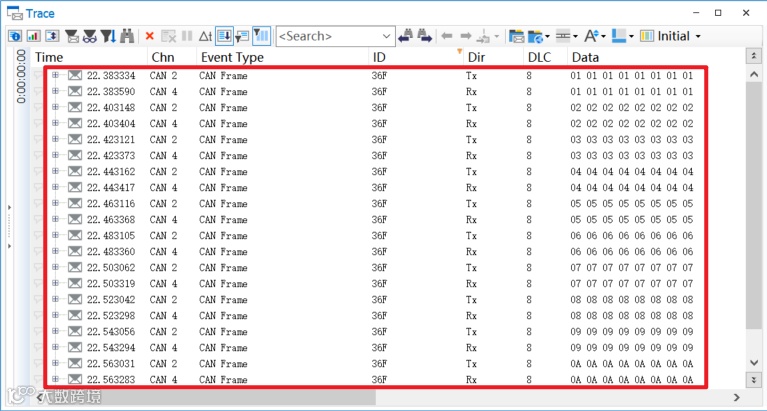The height and width of the screenshot is (411, 767).
Task: Select the CAN 4 cell in row 22.463368
Action: 164,219
